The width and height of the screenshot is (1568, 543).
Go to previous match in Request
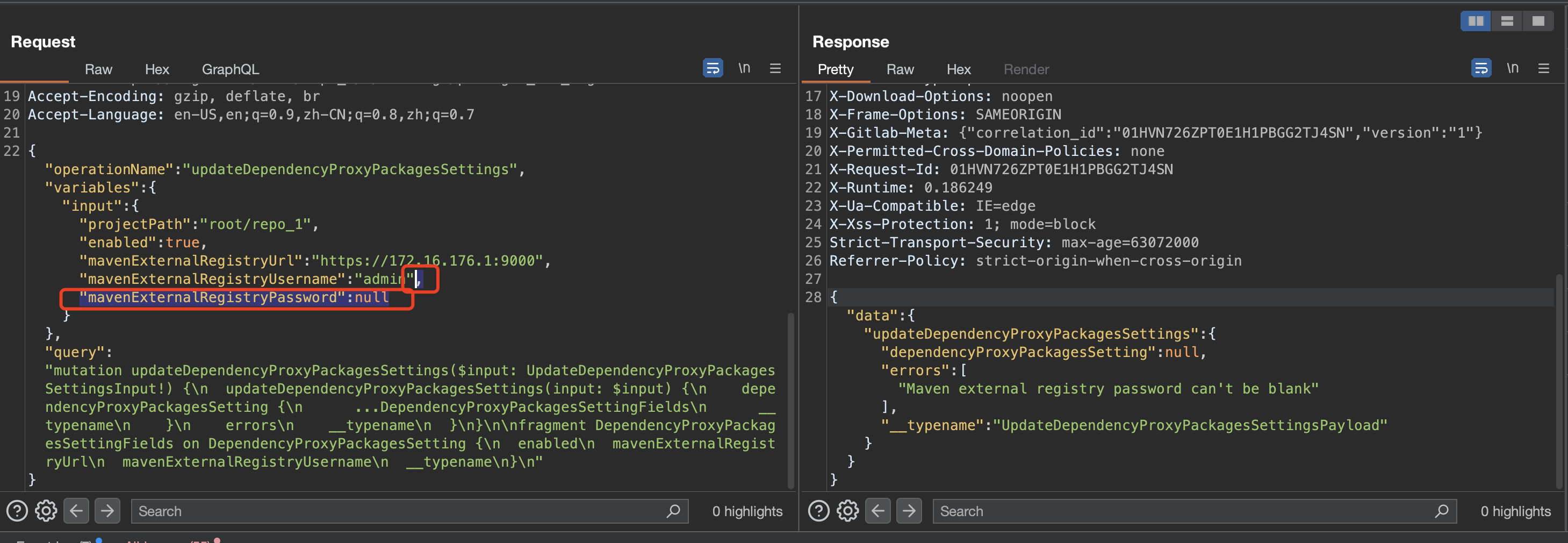click(x=76, y=511)
